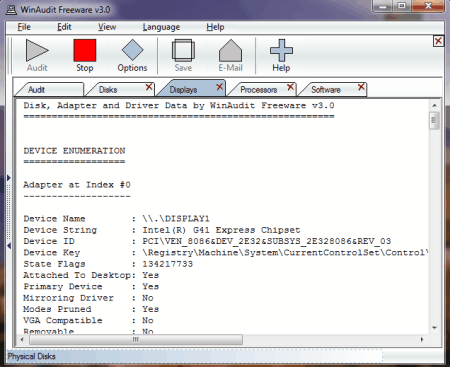Click 'Physical Disks' in the status bar

pyautogui.click(x=31, y=356)
